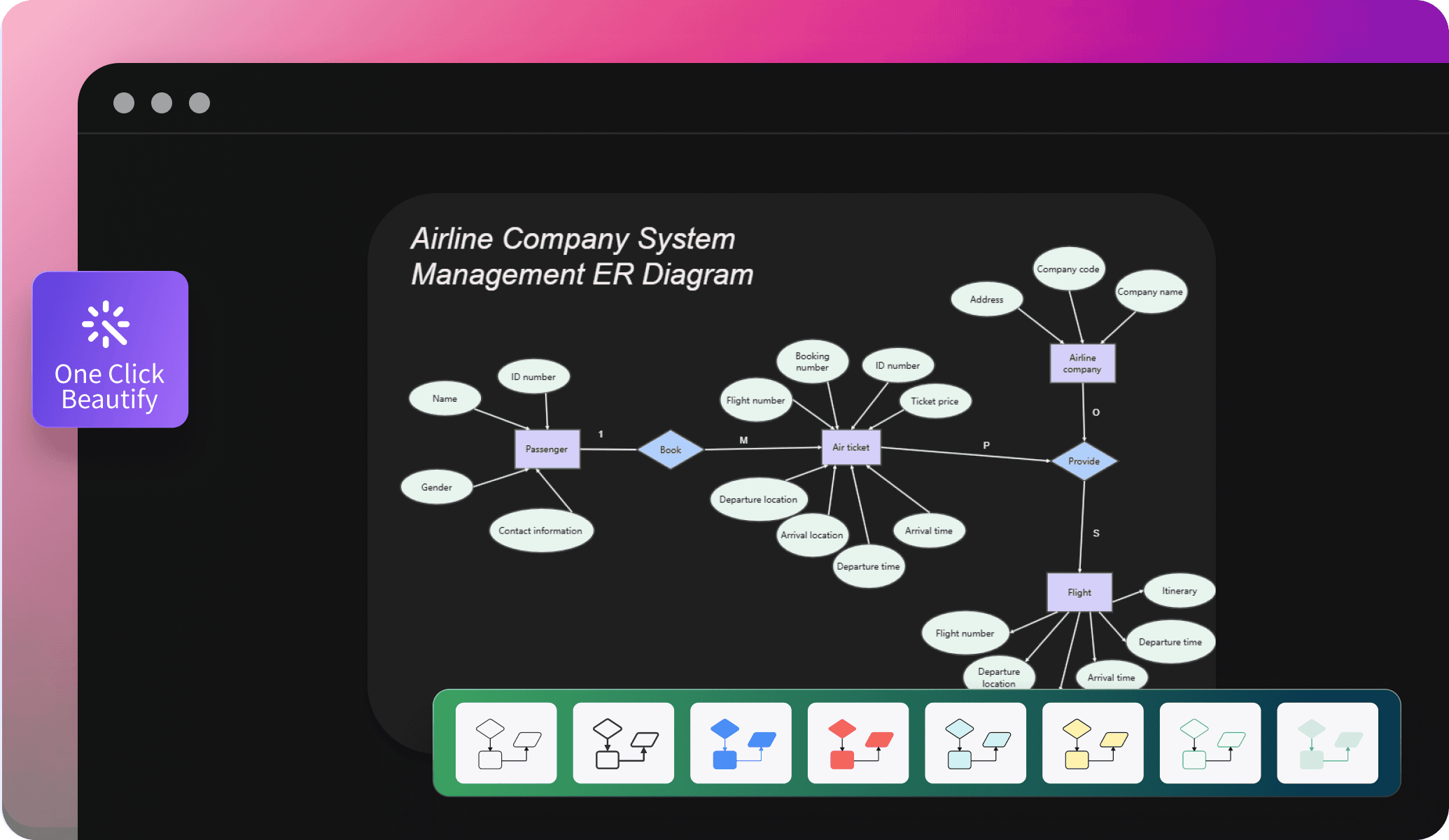Click the cardinality label 1 near Passenger
1449x840 pixels.
tap(601, 434)
